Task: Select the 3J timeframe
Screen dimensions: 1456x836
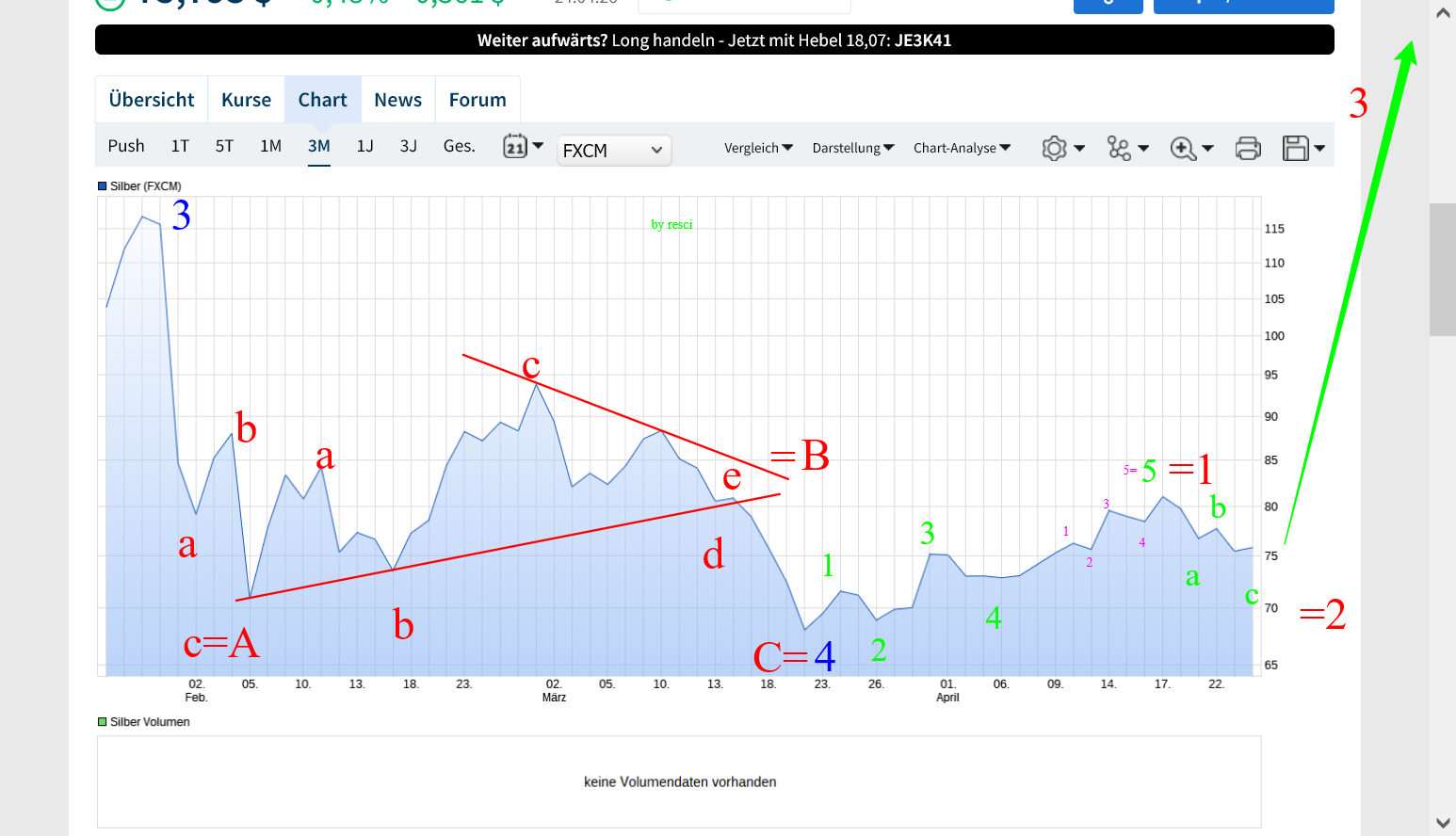Action: tap(409, 146)
